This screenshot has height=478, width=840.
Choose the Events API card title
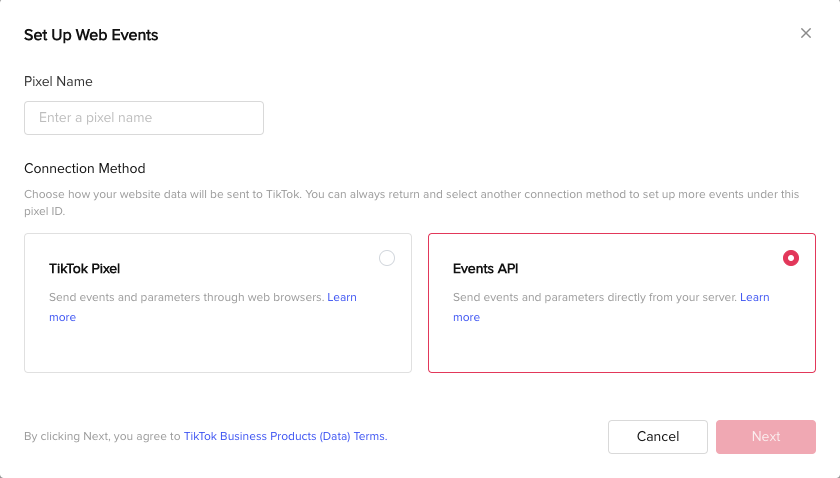(x=485, y=268)
